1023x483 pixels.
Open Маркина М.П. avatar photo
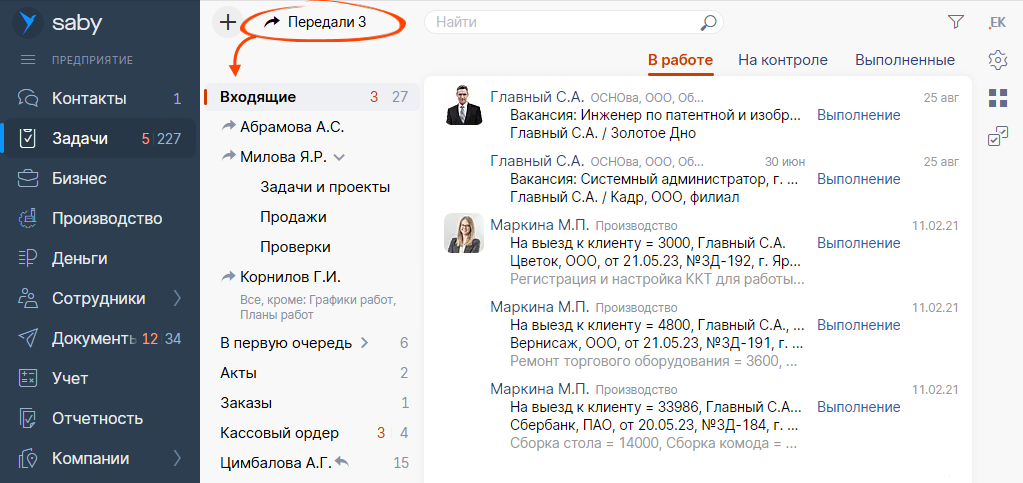pyautogui.click(x=464, y=233)
